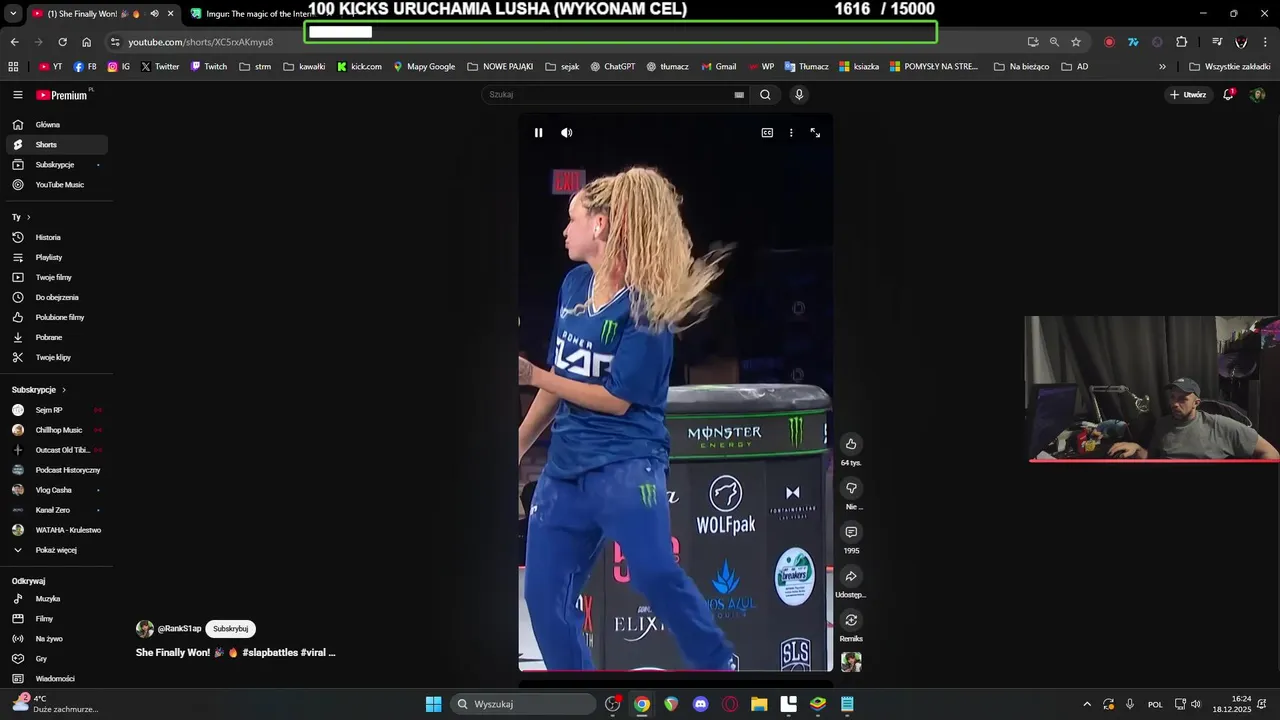This screenshot has width=1280, height=720.
Task: Open Twoje klipy
Action: point(56,357)
